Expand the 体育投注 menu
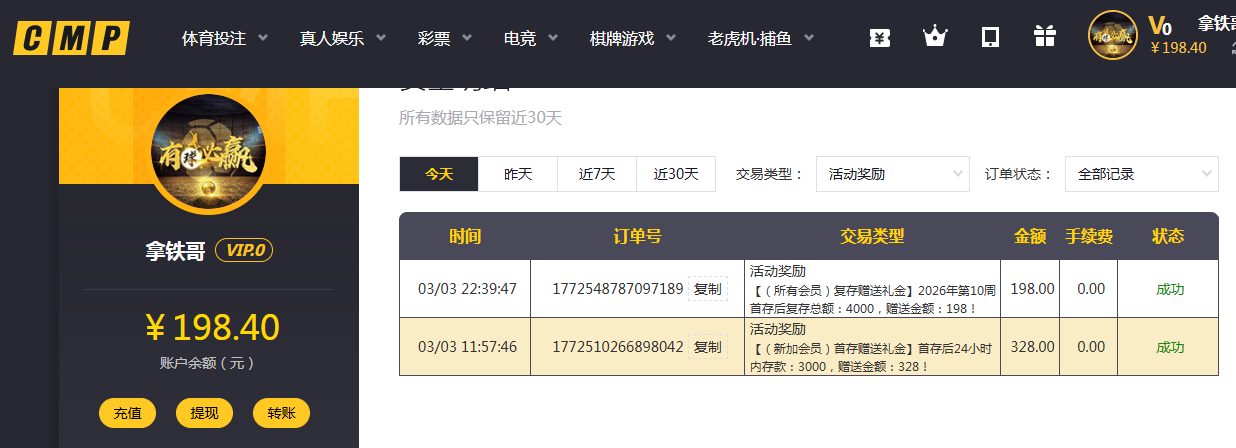Viewport: 1236px width, 448px height. point(225,39)
